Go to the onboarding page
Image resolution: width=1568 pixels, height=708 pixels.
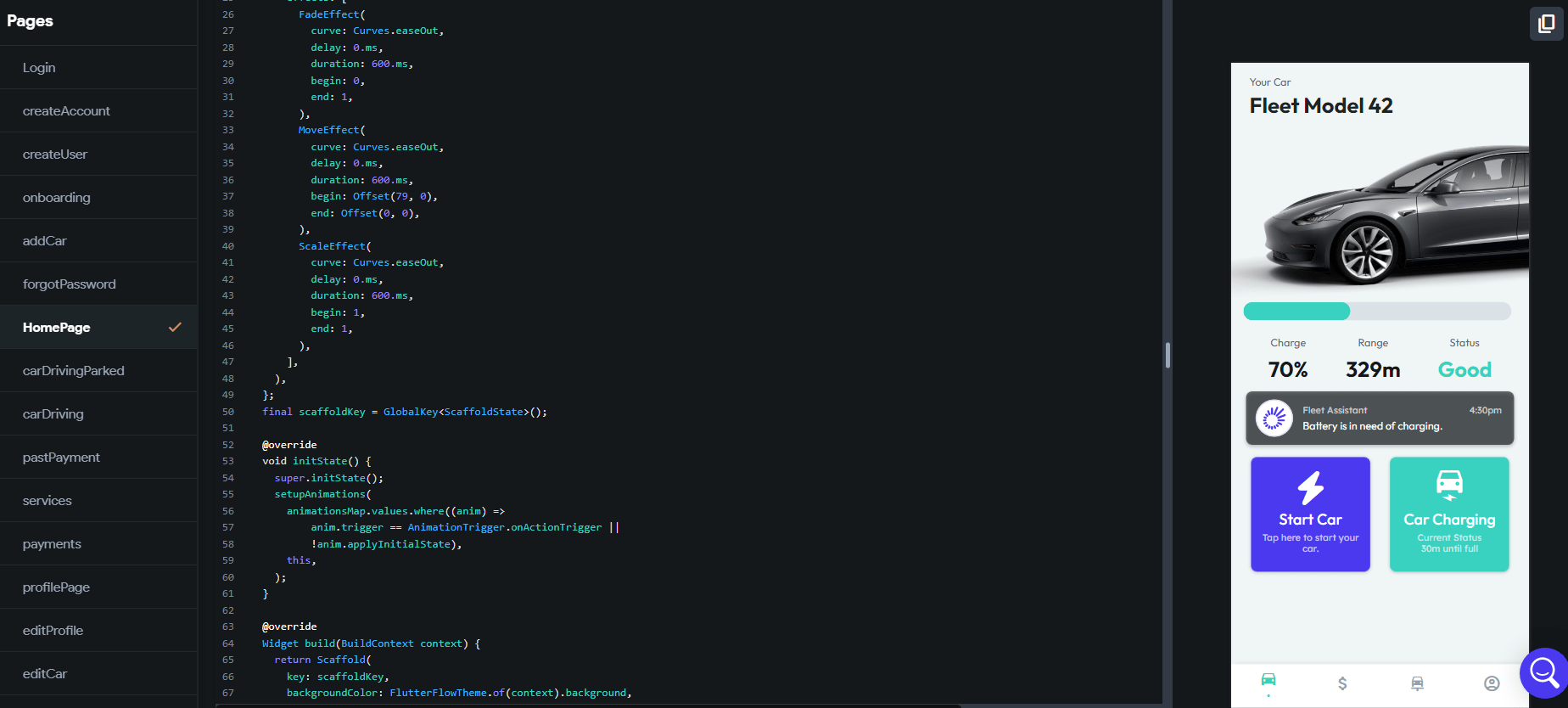click(x=98, y=198)
